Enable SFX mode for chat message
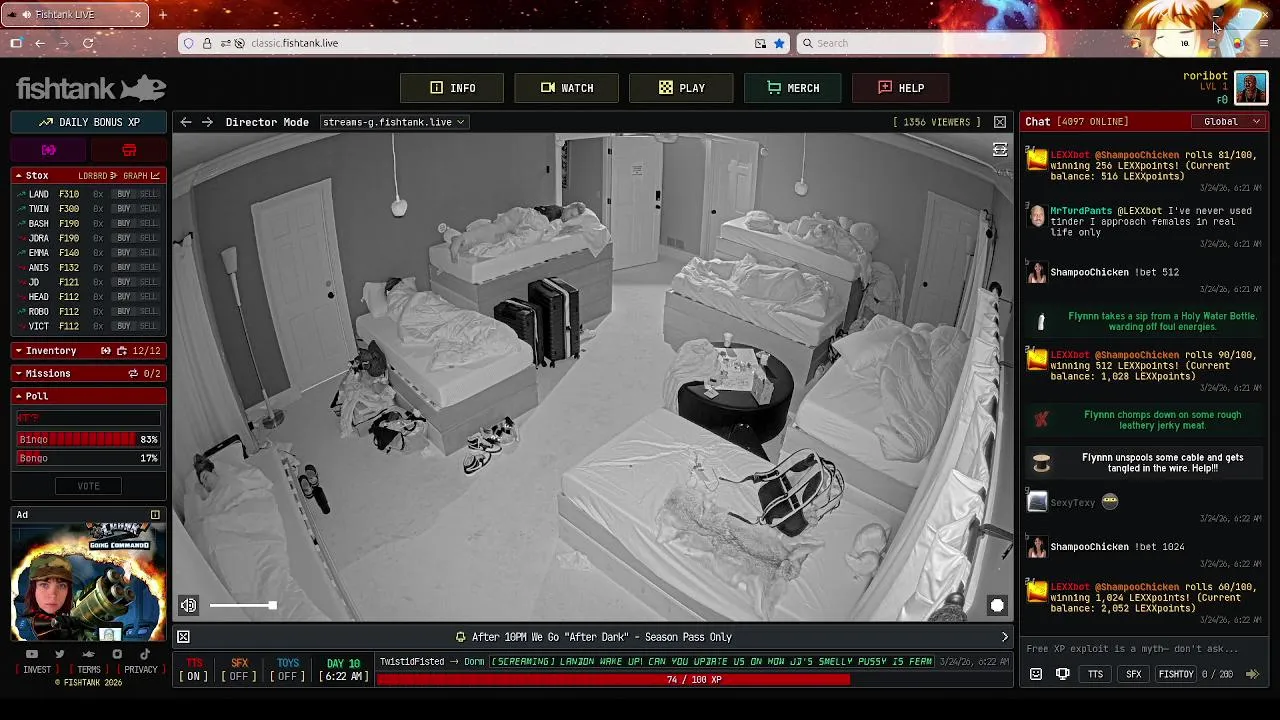Image resolution: width=1280 pixels, height=720 pixels. pyautogui.click(x=1133, y=674)
